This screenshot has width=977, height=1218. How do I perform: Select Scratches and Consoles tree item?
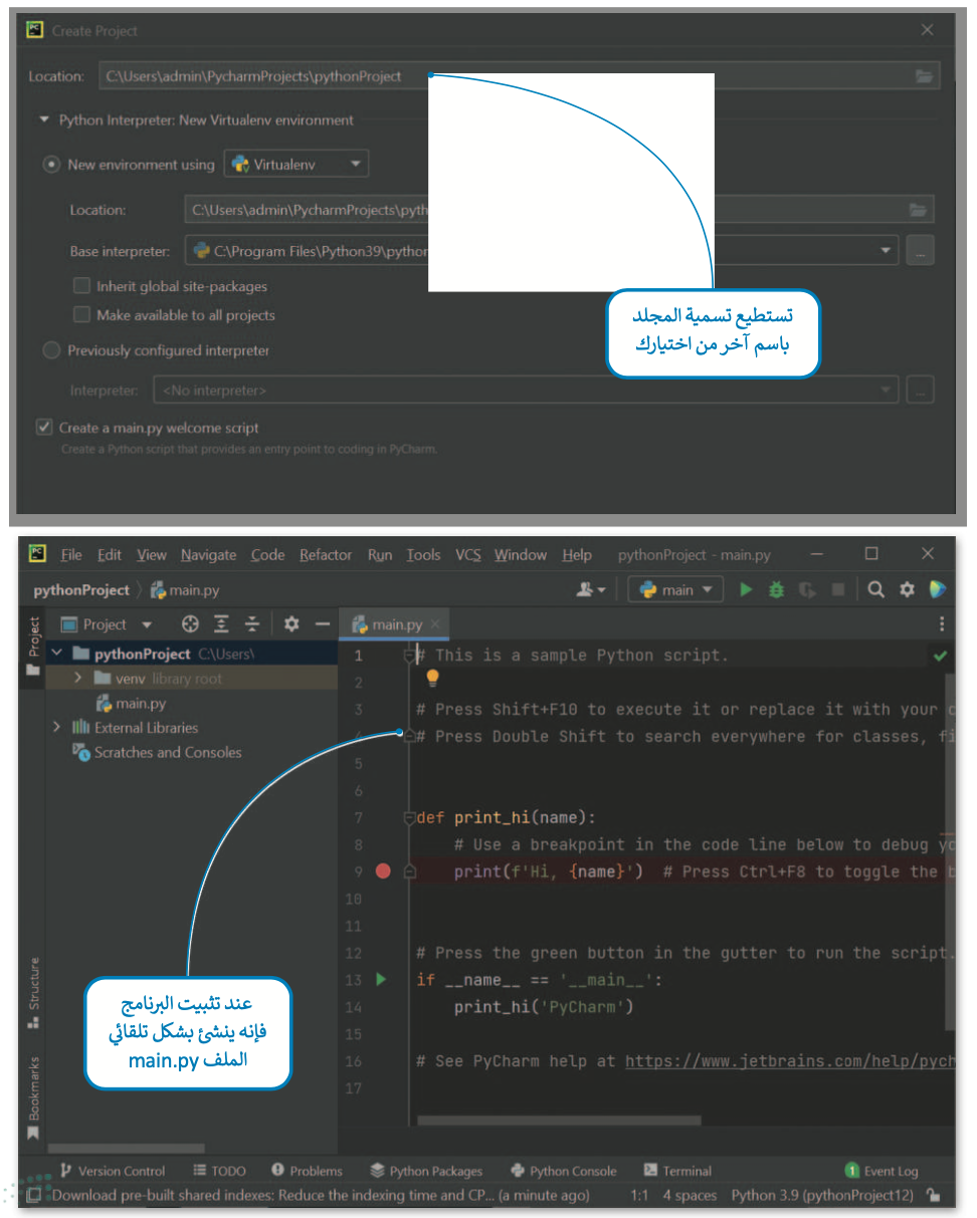coord(158,752)
